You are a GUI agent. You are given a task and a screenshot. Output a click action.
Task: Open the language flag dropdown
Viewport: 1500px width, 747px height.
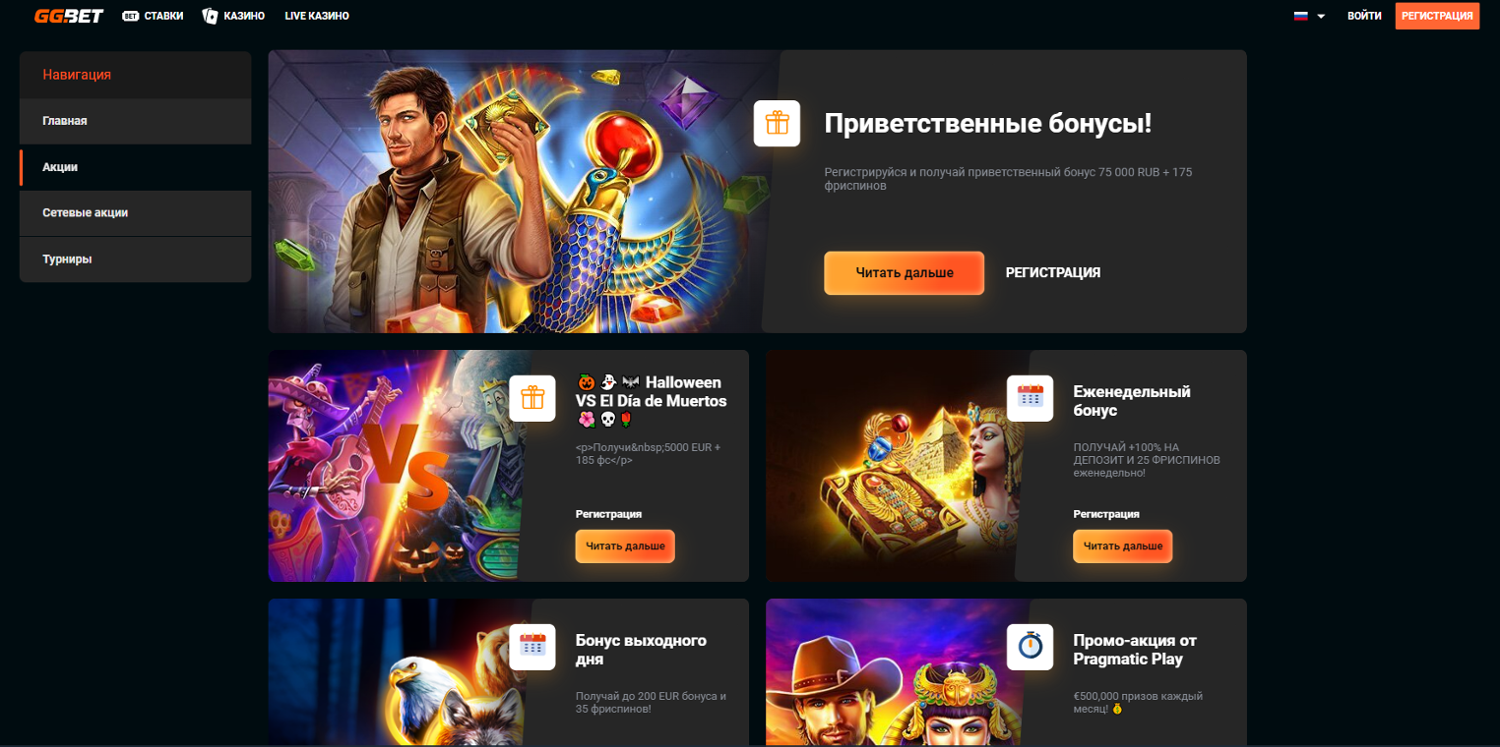1309,16
